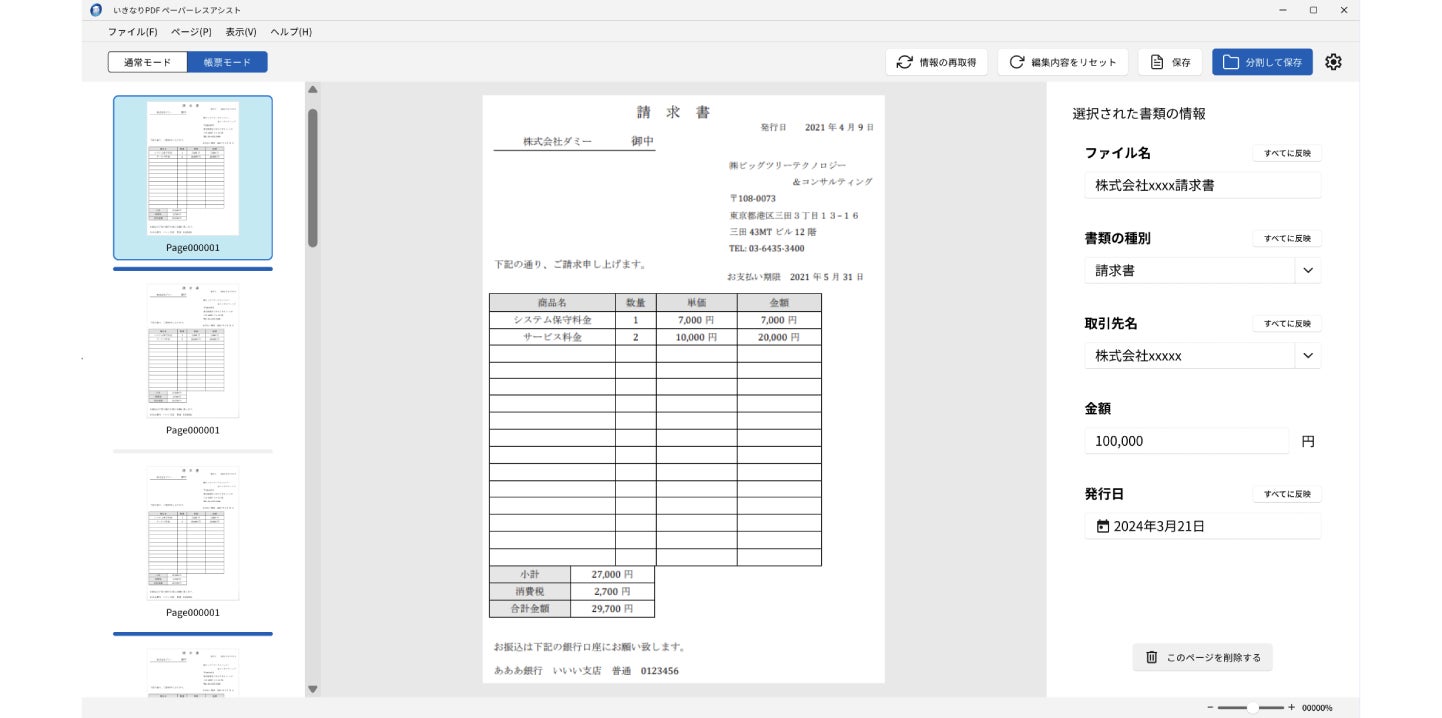Click the 保存 button
The width and height of the screenshot is (1442, 718).
pos(1170,62)
